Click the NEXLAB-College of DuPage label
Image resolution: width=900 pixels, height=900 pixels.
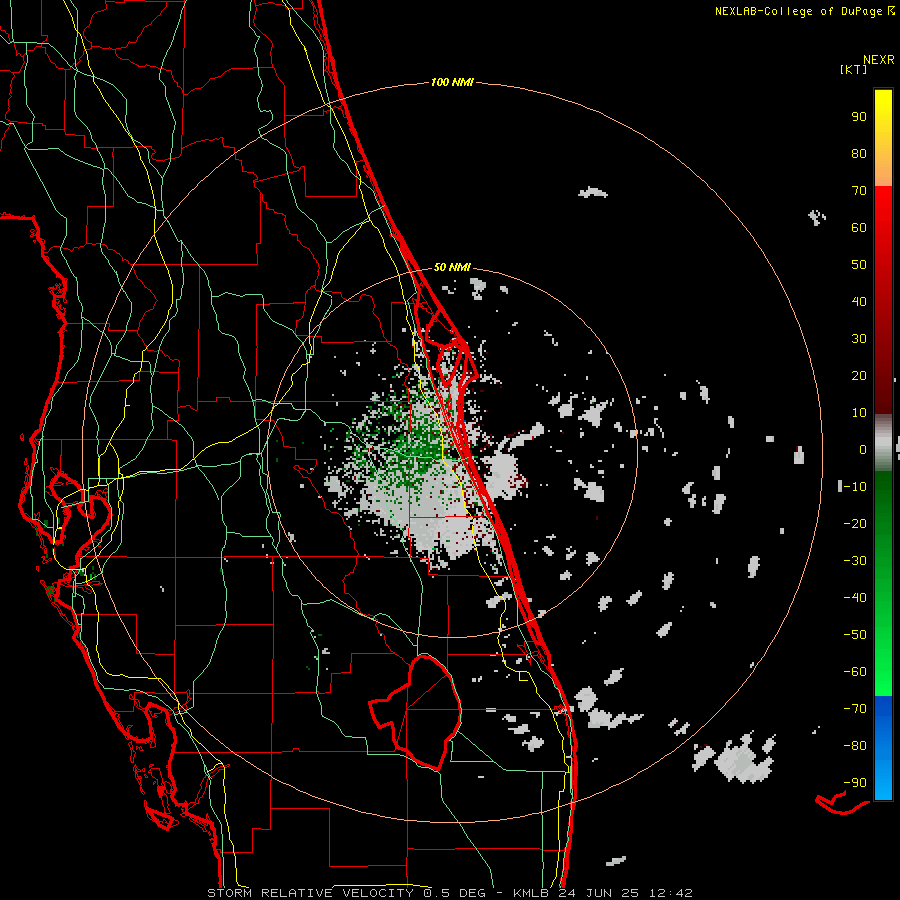pos(804,11)
